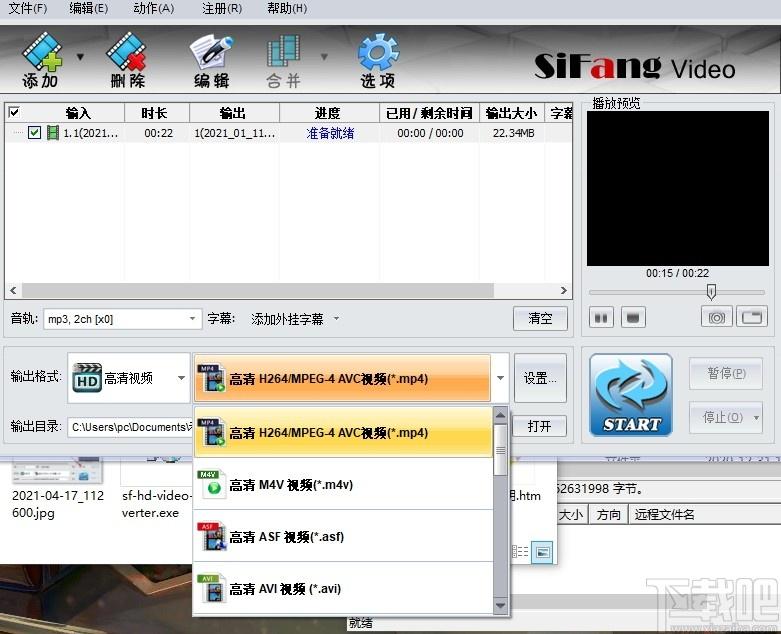
Task: Expand the audio track mp3, 2ch dropdown
Action: point(194,319)
